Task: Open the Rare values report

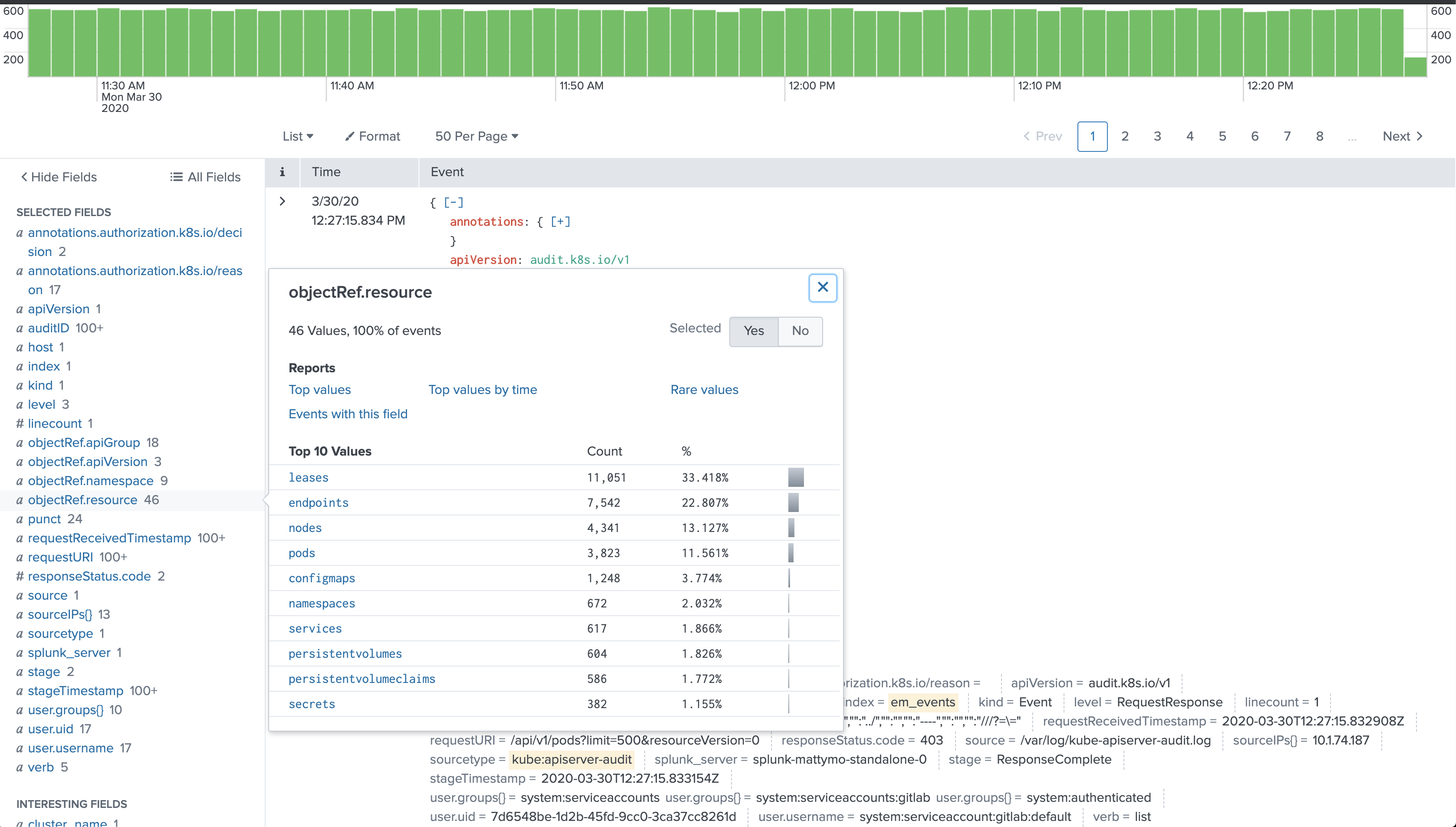Action: coord(705,390)
